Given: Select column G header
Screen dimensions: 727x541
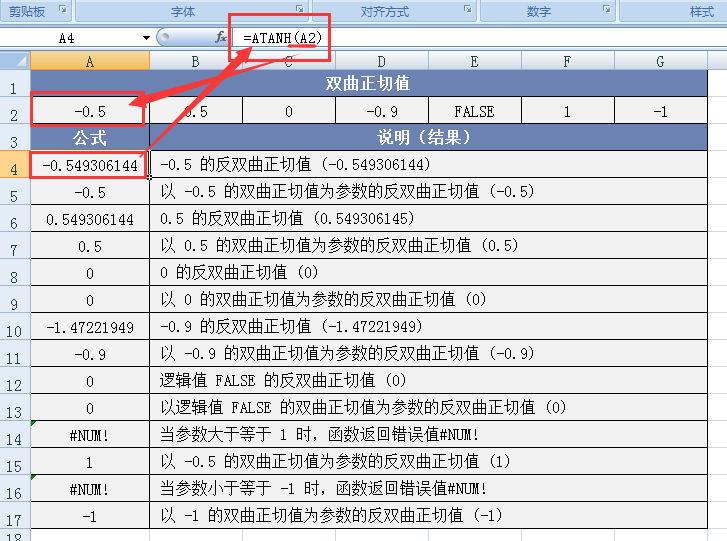Looking at the screenshot, I should 661,61.
